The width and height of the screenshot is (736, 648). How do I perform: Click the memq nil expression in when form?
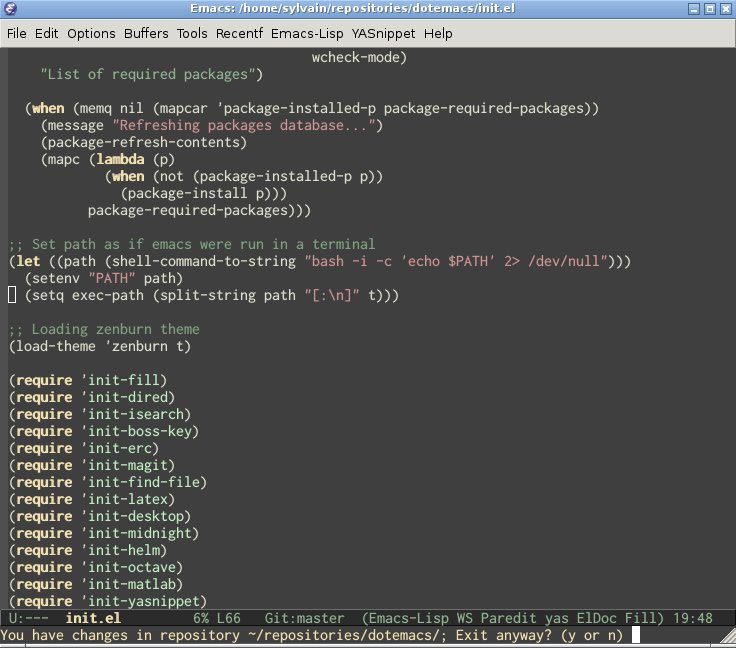(x=112, y=108)
